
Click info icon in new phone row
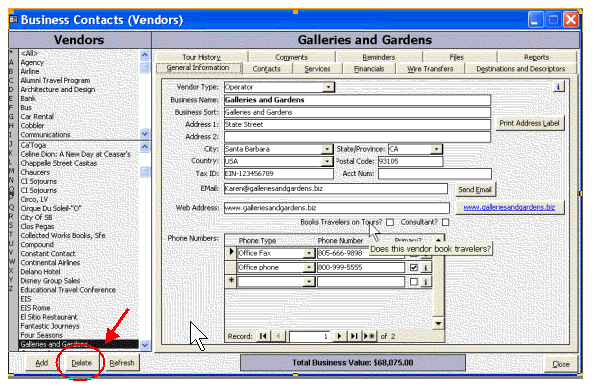(x=425, y=282)
